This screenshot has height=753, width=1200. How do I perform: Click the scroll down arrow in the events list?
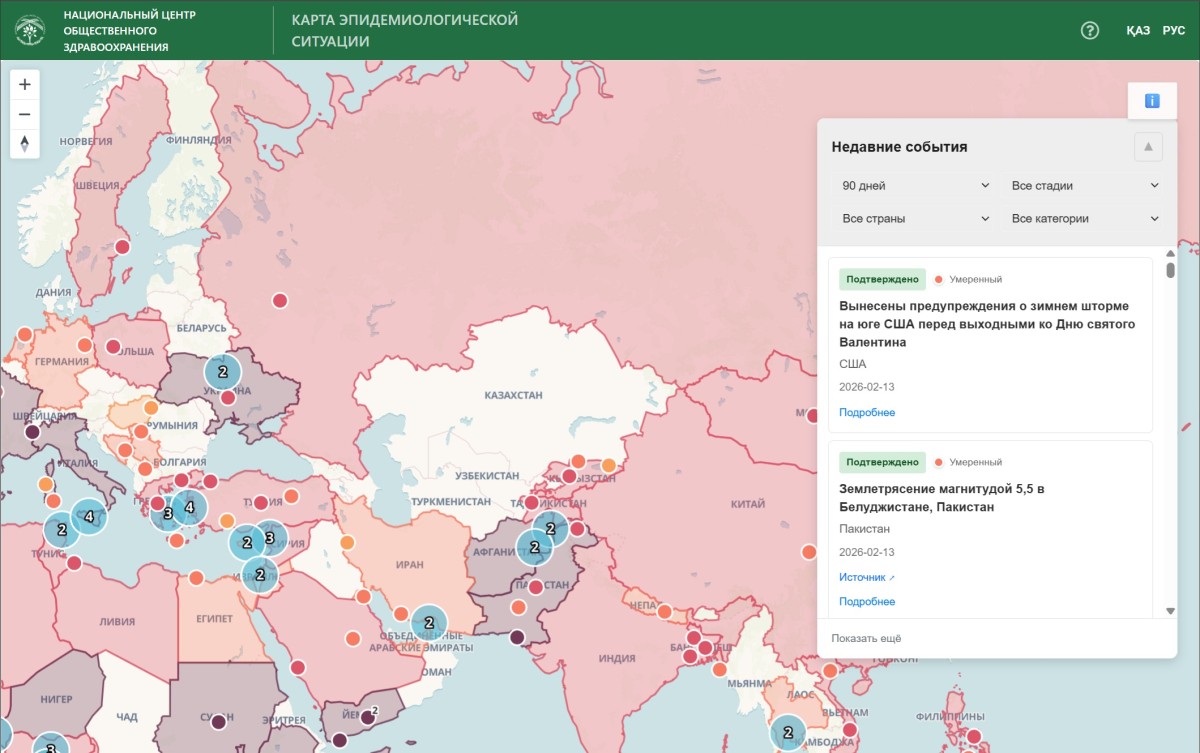point(1171,610)
